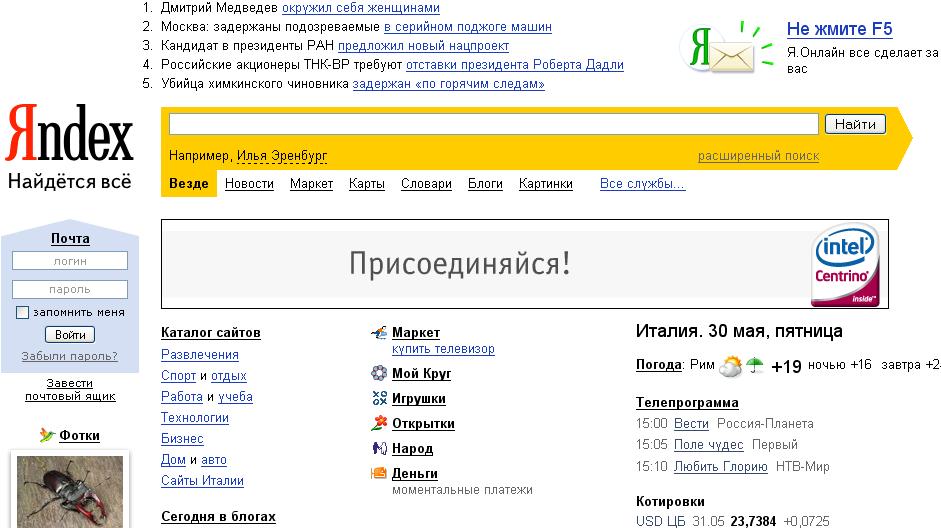Viewport: 941px width, 528px height.
Task: Open the Спорт catalog link
Action: (178, 376)
